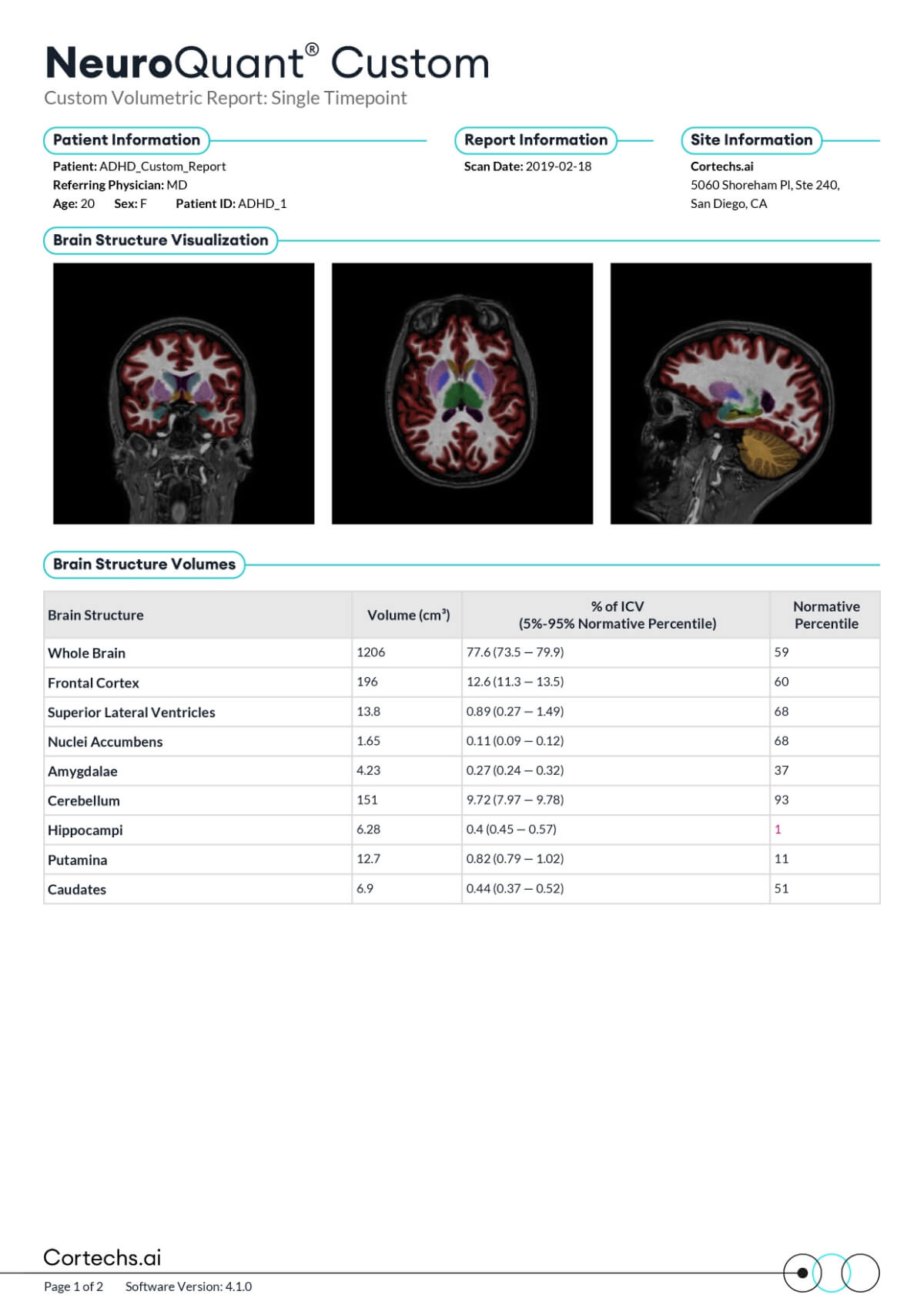Screen dimensions: 924x1308
Task: Click the Amygdalae percentile 37
Action: pyautogui.click(x=782, y=770)
